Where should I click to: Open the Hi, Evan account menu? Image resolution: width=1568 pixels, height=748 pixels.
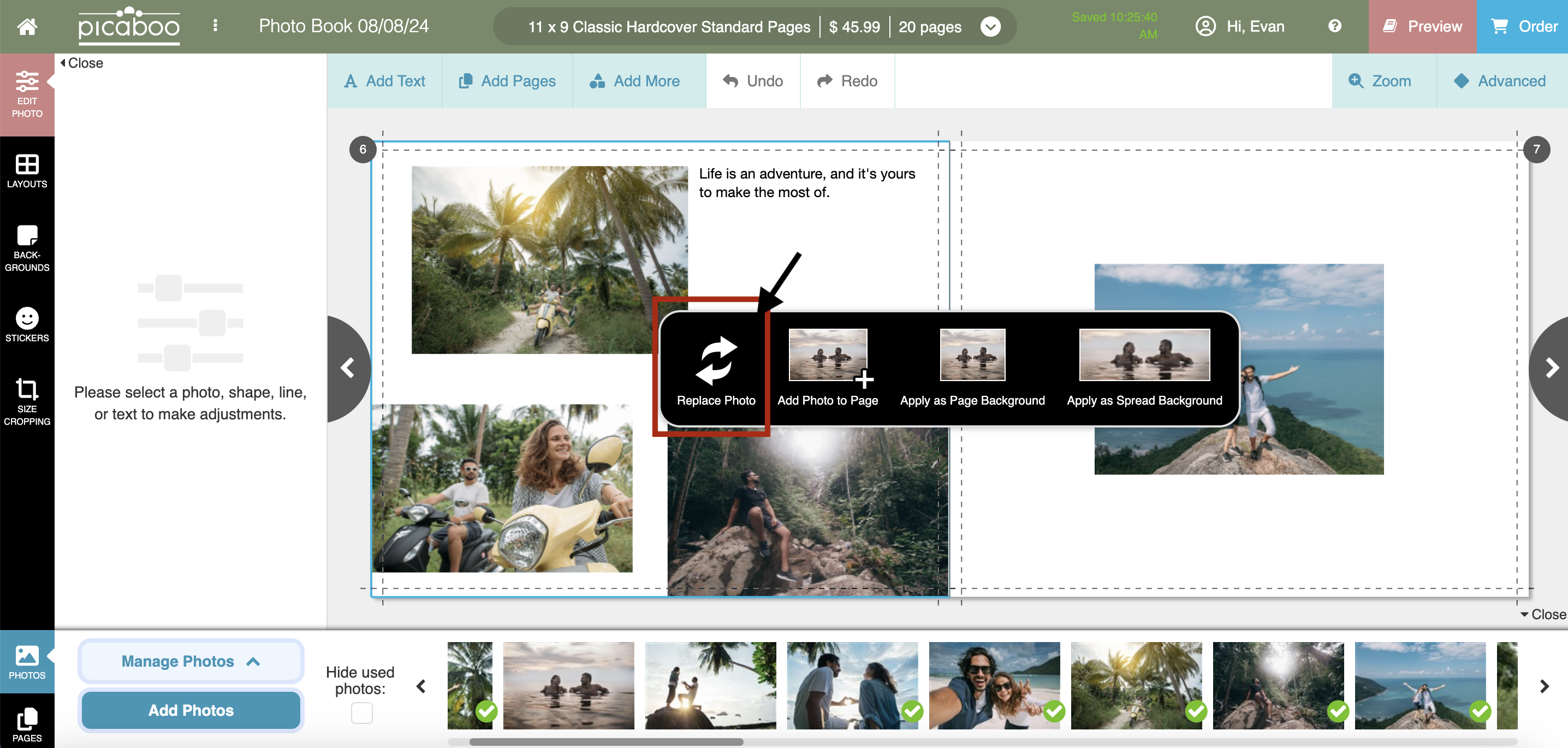click(1240, 26)
